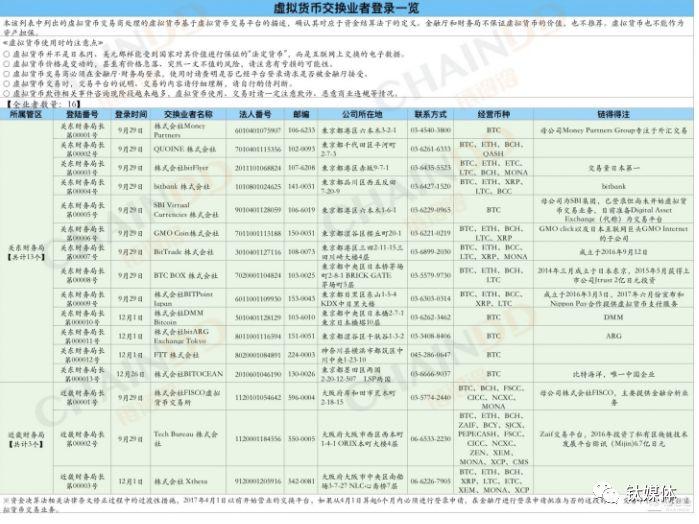The height and width of the screenshot is (524, 699).
Task: Click corporate number 1010801024625
Action: [258, 186]
